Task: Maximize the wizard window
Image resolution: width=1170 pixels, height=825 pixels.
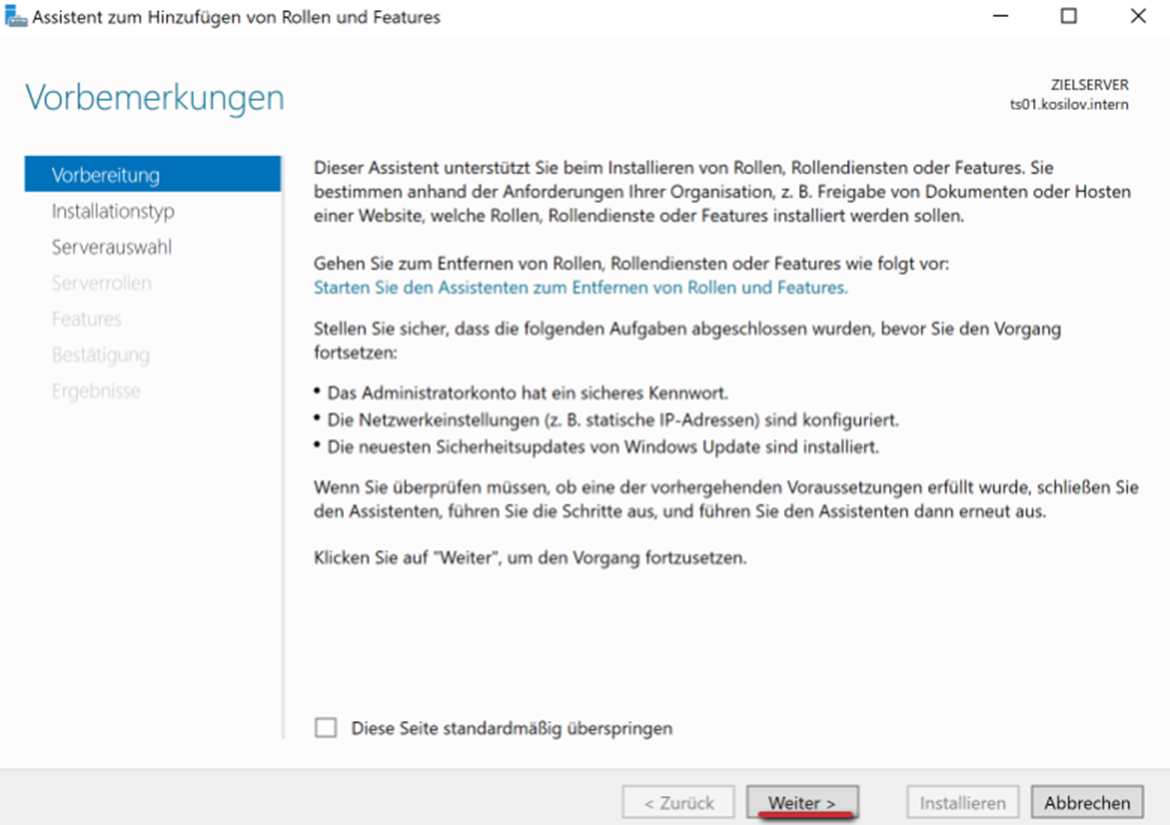Action: [x=1068, y=17]
